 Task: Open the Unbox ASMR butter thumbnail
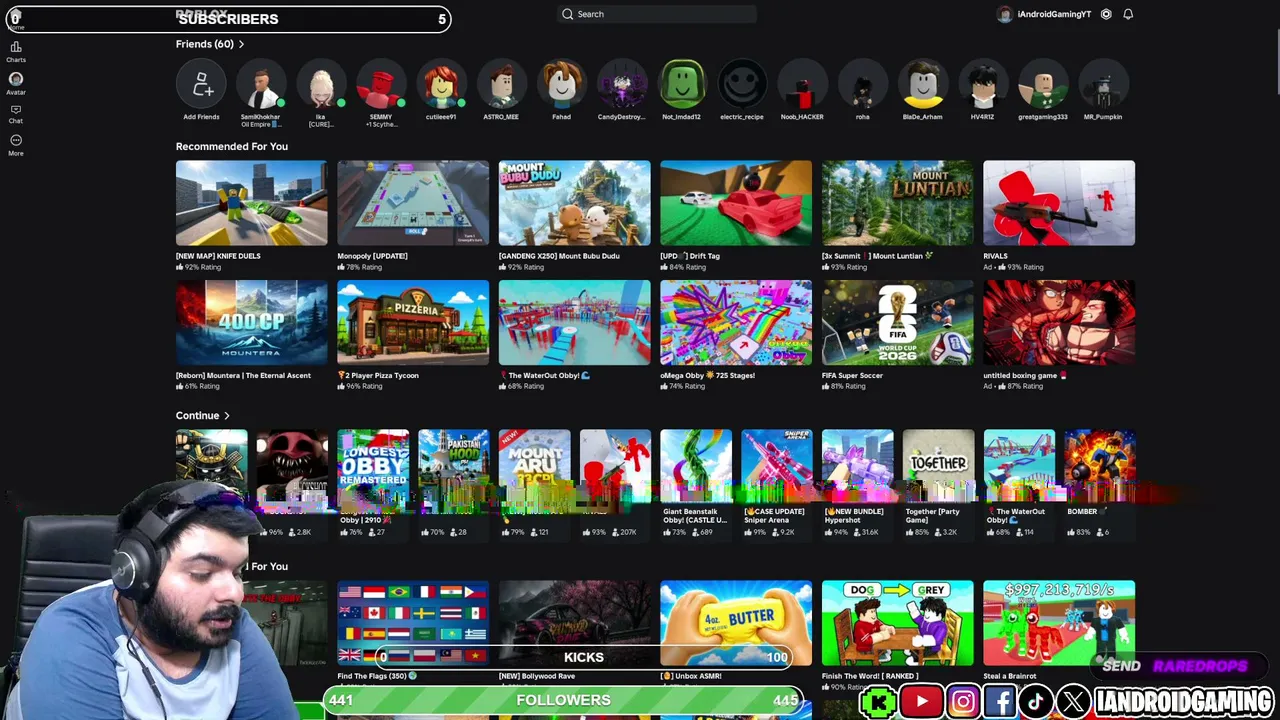tap(736, 623)
